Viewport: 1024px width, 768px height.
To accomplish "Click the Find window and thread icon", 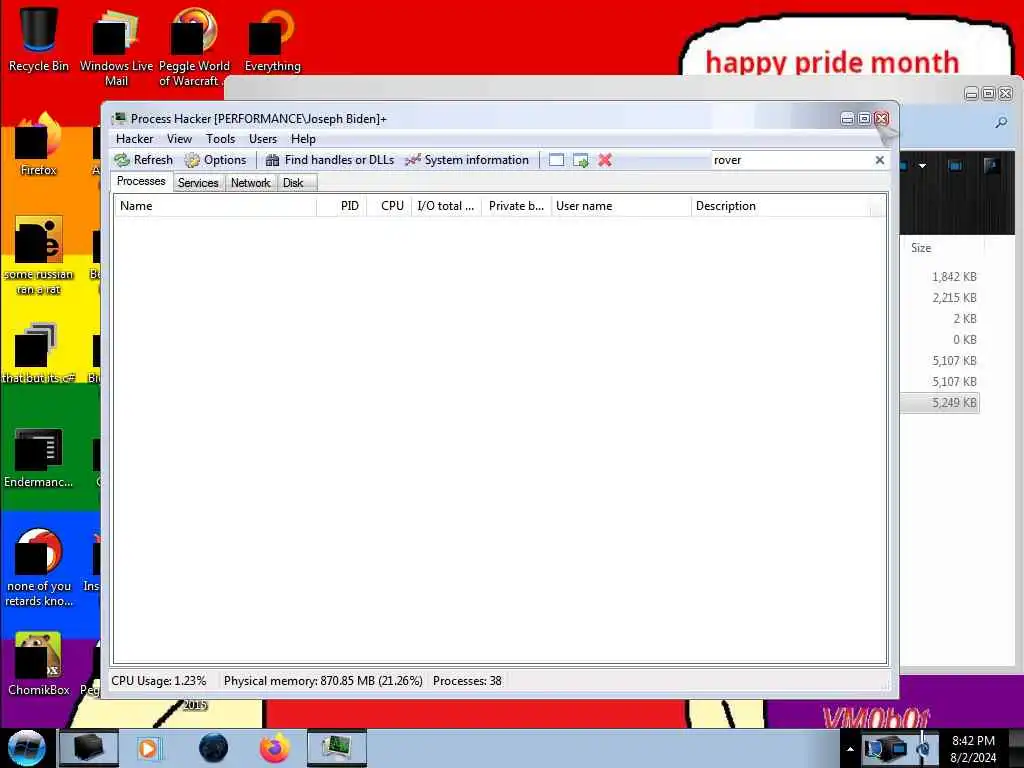I will point(581,160).
